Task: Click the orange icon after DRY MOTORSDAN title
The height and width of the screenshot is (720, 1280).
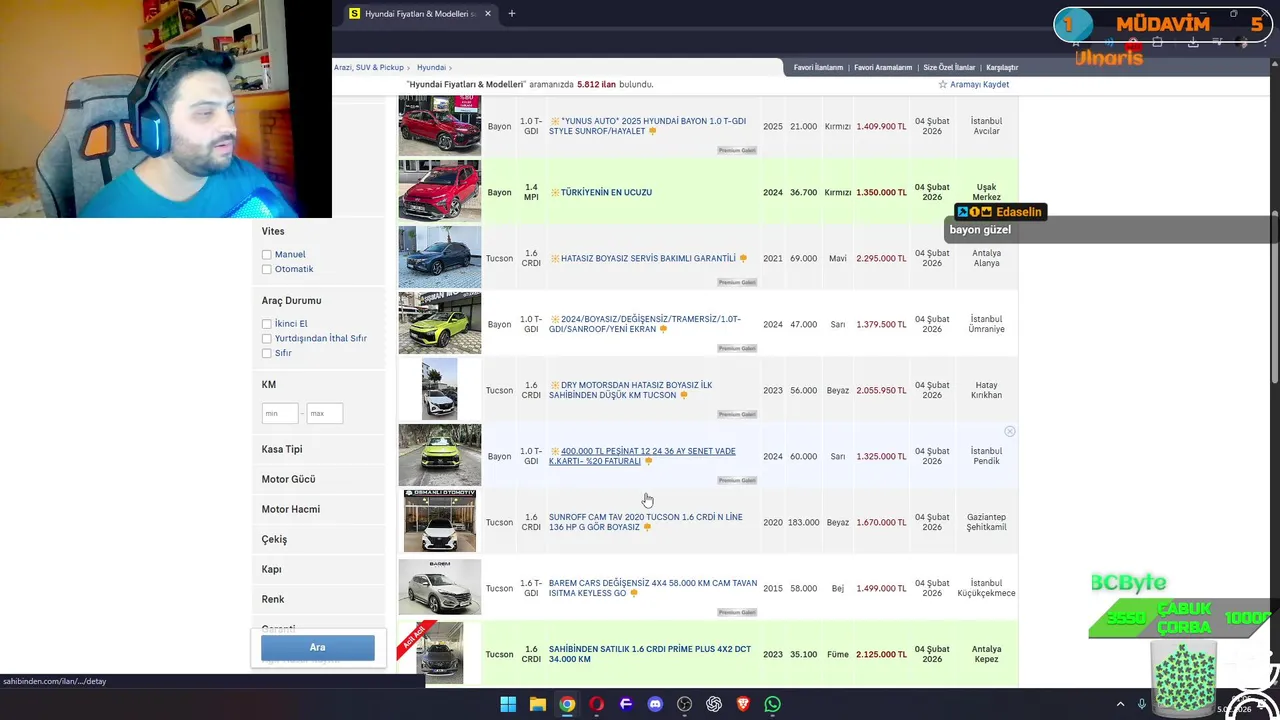Action: (684, 395)
